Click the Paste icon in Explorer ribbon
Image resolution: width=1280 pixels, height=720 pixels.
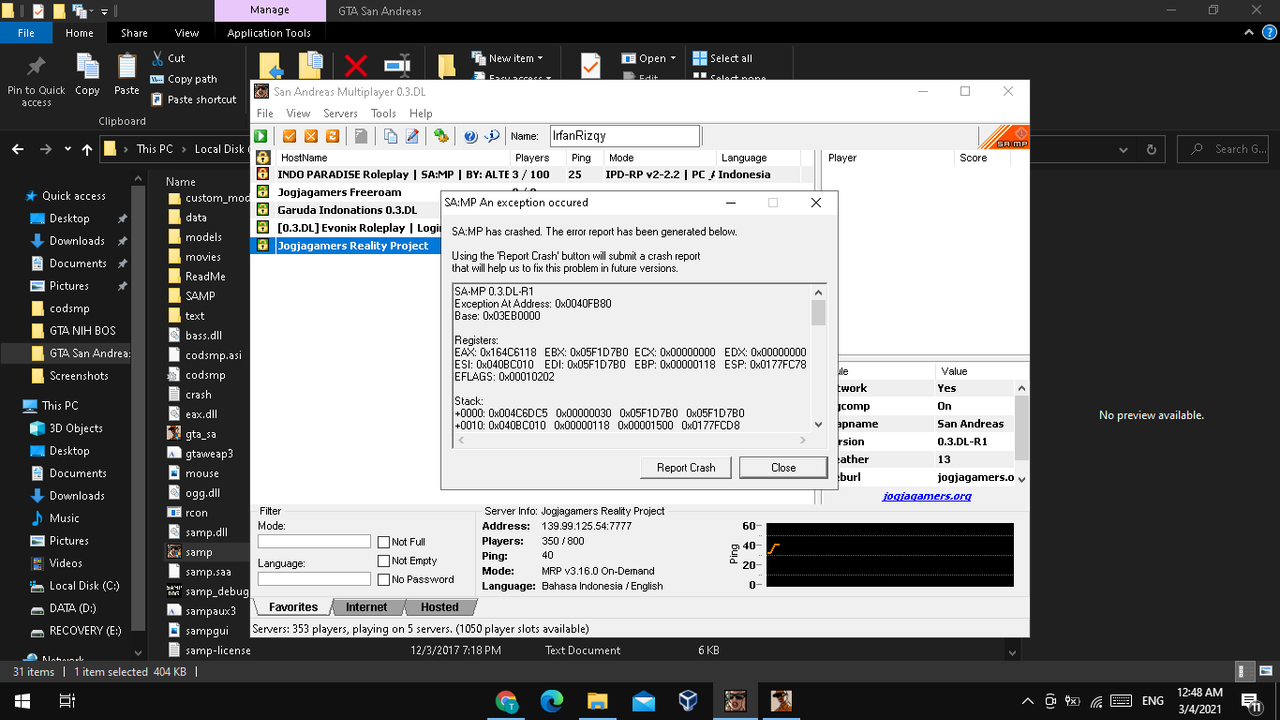coord(127,76)
